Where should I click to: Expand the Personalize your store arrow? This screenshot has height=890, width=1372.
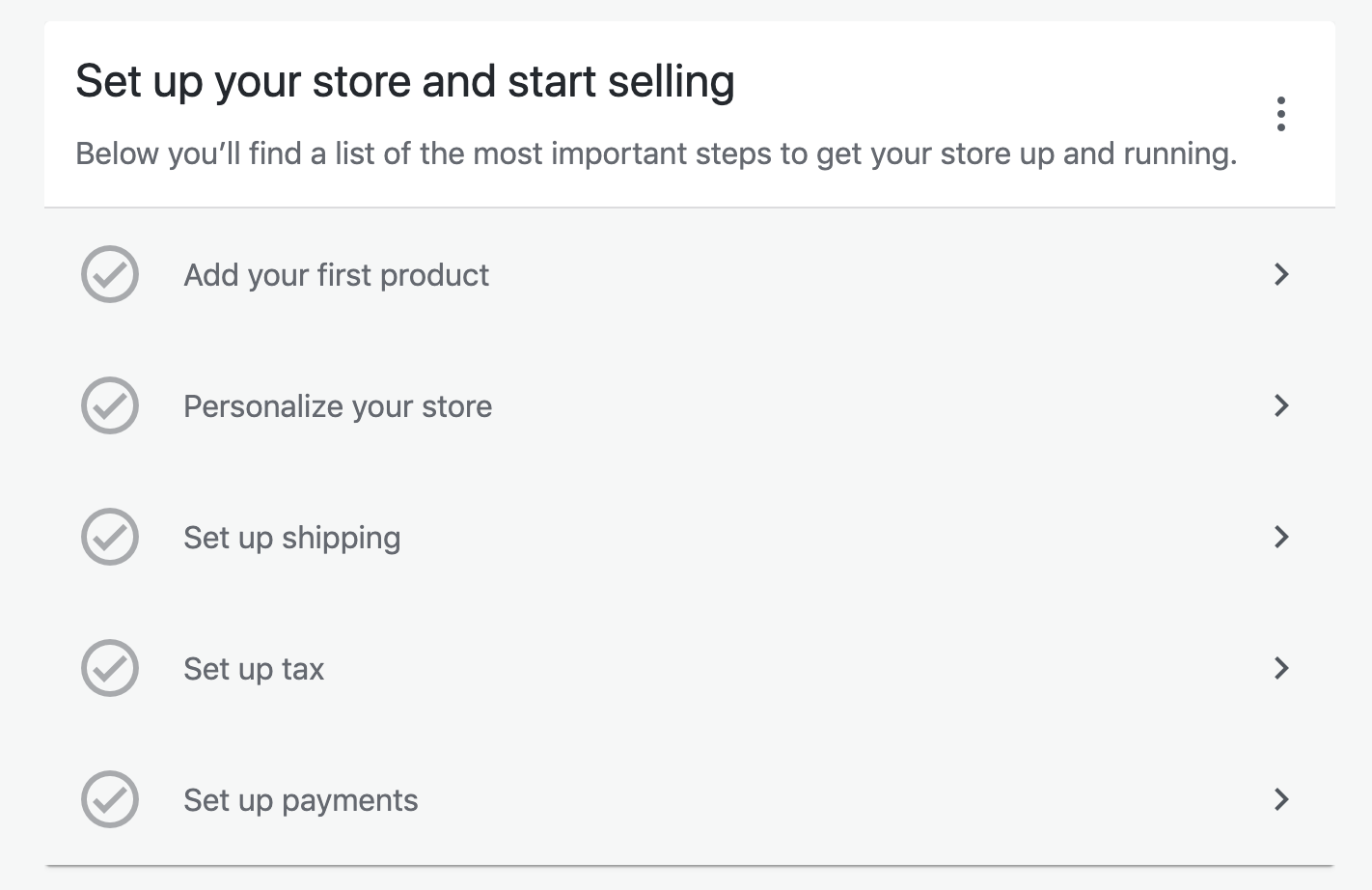pos(1281,405)
